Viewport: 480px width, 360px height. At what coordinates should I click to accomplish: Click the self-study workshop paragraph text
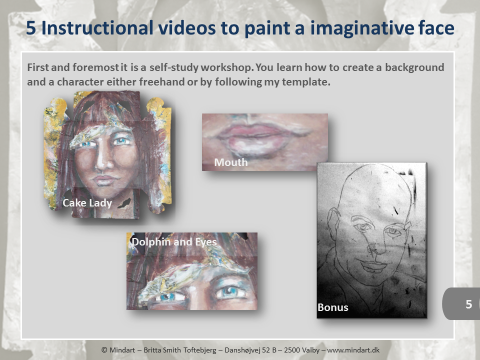pyautogui.click(x=235, y=74)
